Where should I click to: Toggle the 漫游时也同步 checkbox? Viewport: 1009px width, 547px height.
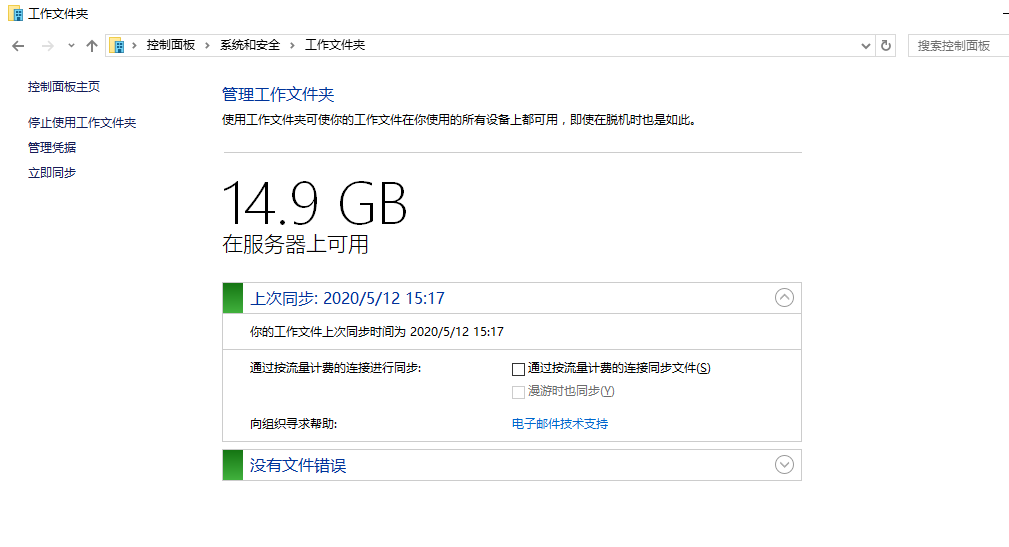tap(518, 392)
